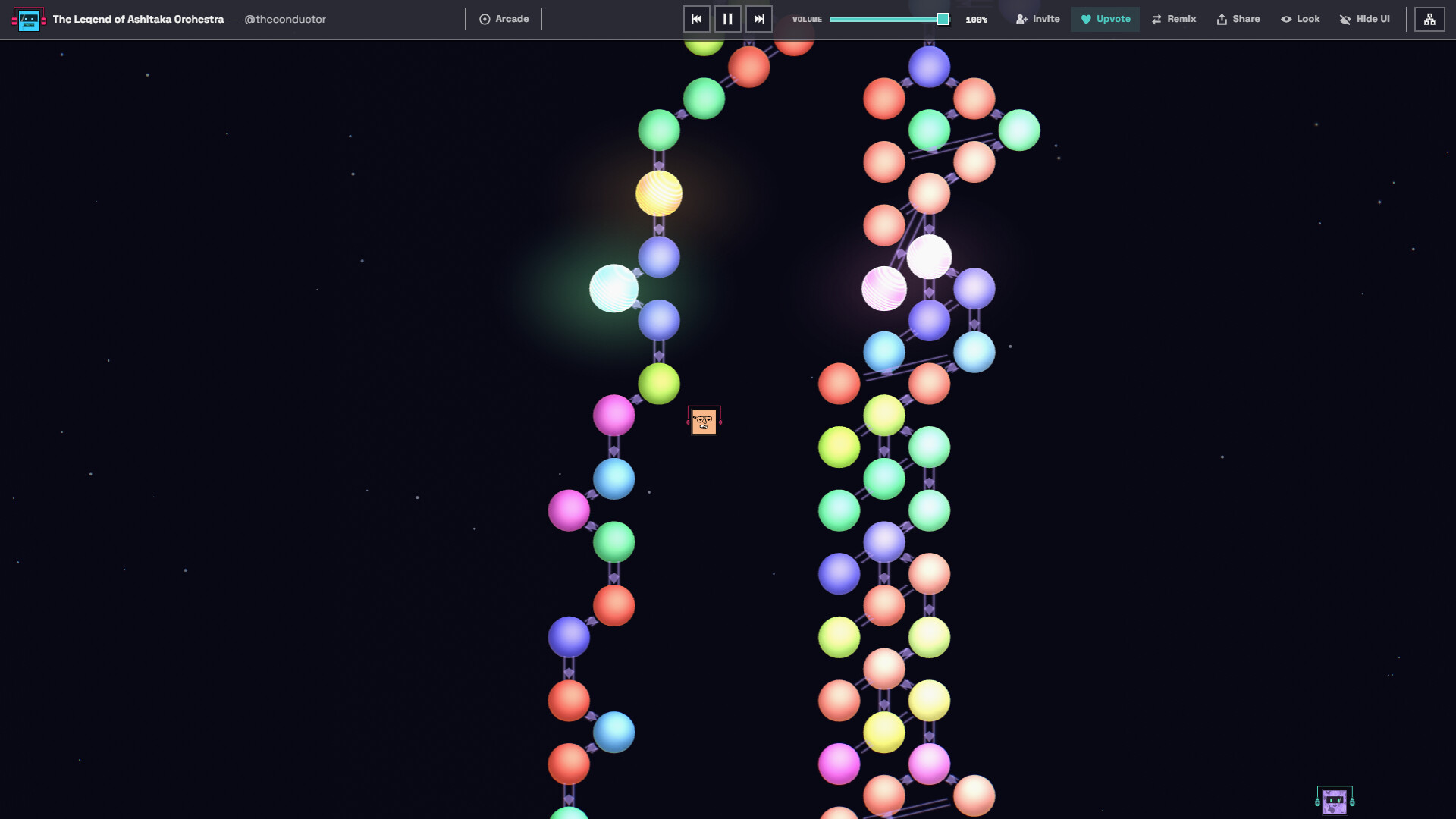The height and width of the screenshot is (819, 1456).
Task: Click the glowing cyan-white striped note
Action: (x=613, y=288)
